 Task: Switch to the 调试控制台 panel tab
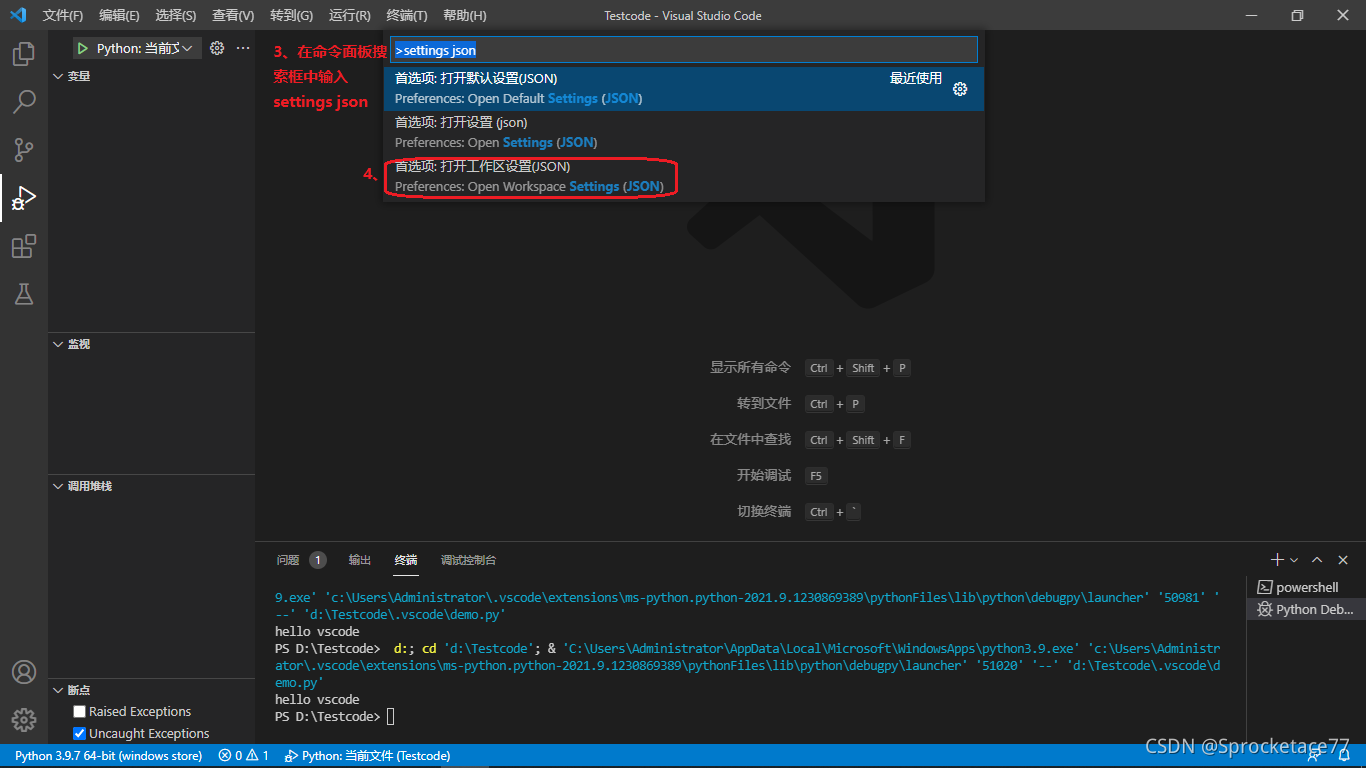(468, 560)
